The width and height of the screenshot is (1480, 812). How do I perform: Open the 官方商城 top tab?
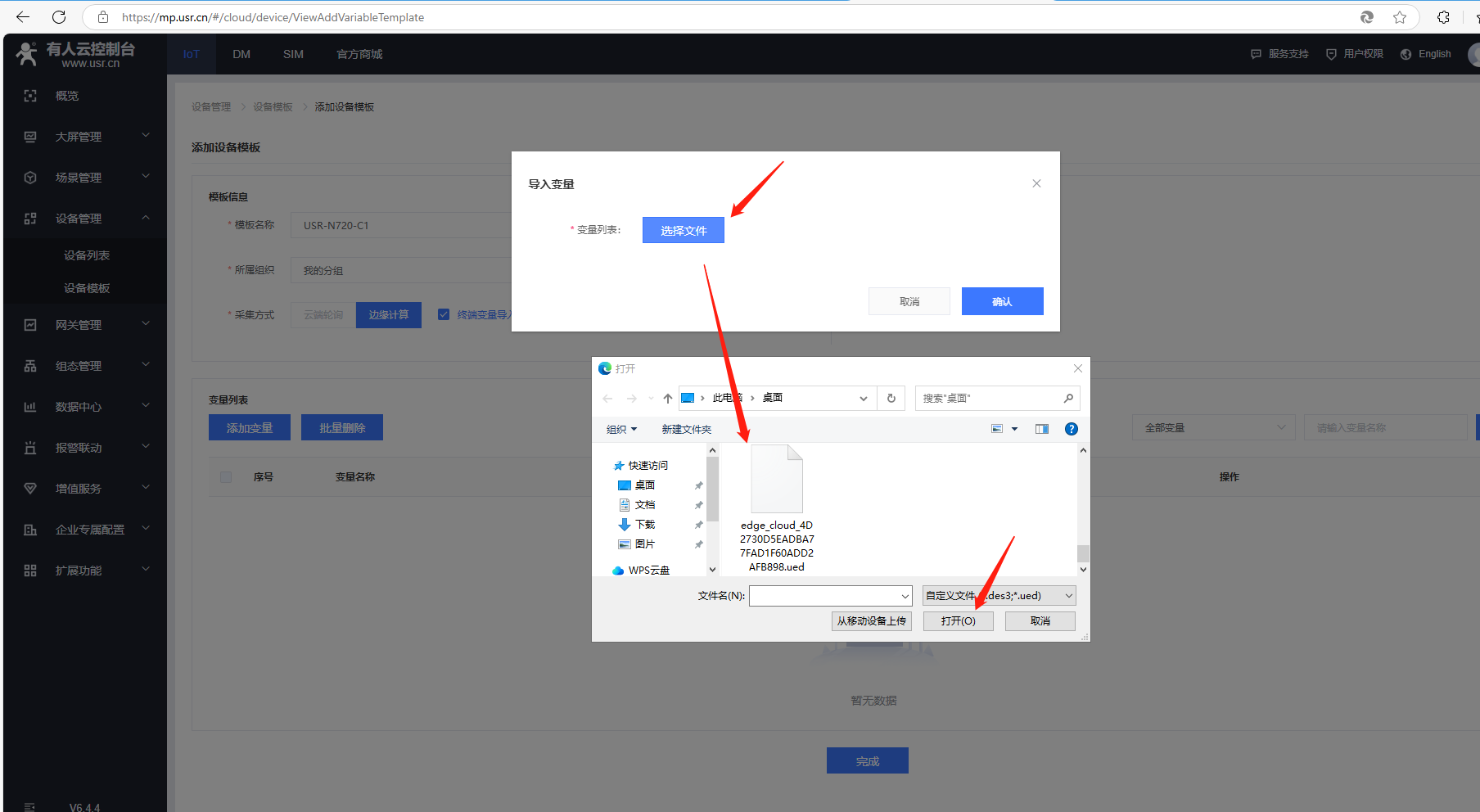(x=359, y=54)
